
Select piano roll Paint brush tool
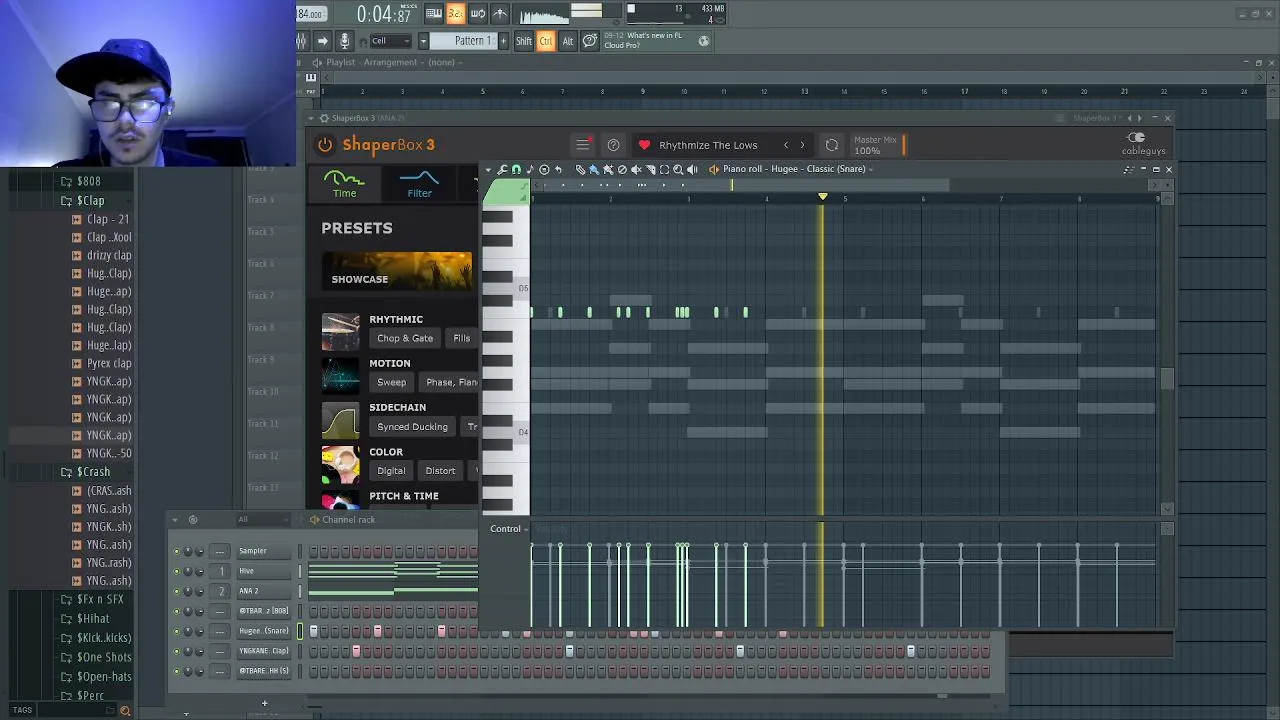tap(594, 169)
